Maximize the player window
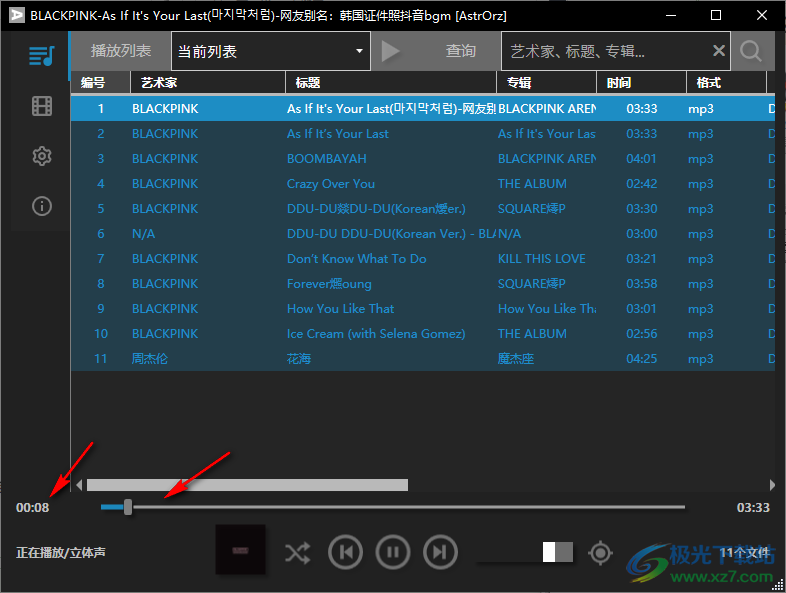Viewport: 786px width, 593px height. pyautogui.click(x=716, y=16)
